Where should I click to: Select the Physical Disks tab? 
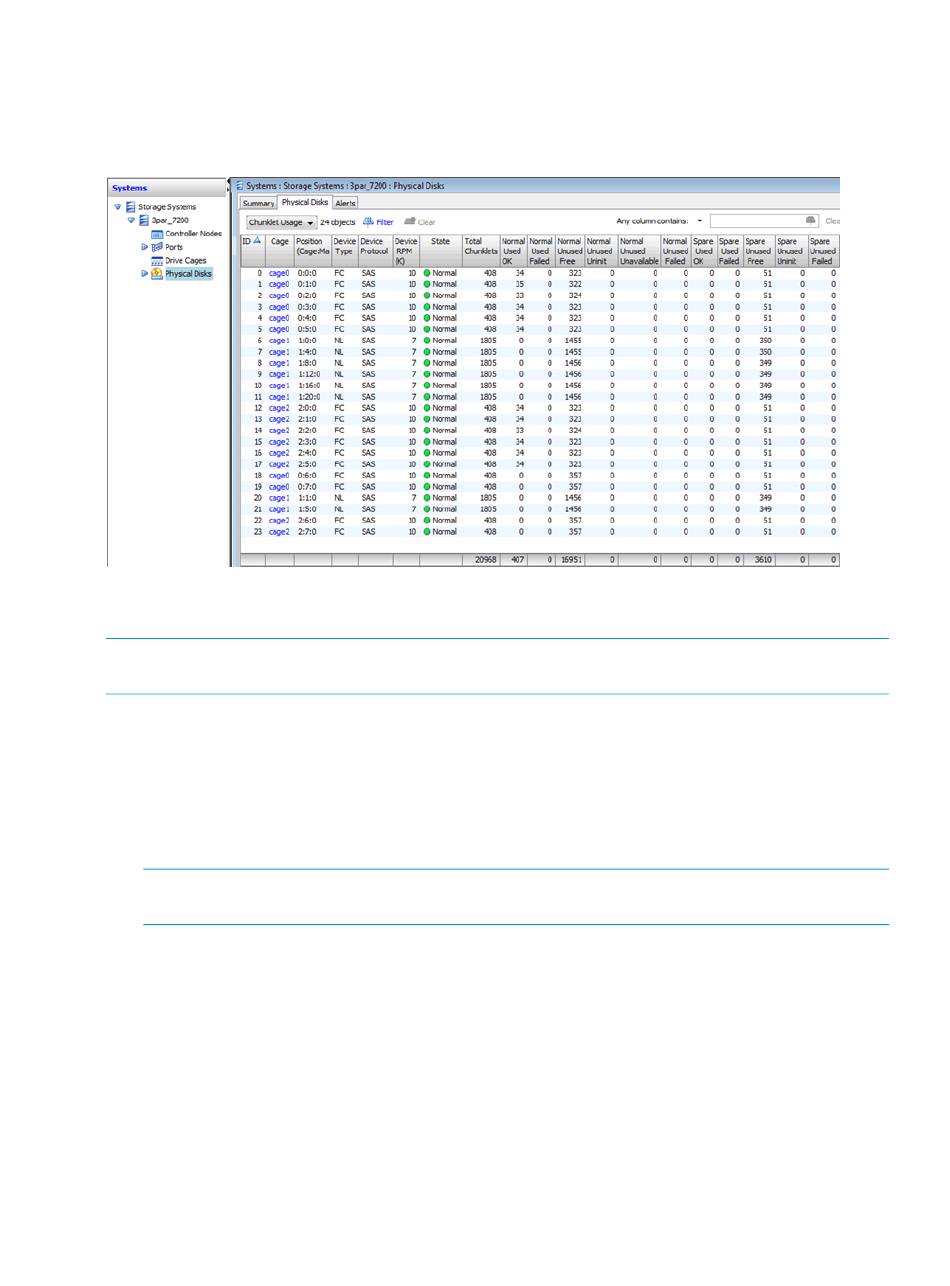click(304, 202)
